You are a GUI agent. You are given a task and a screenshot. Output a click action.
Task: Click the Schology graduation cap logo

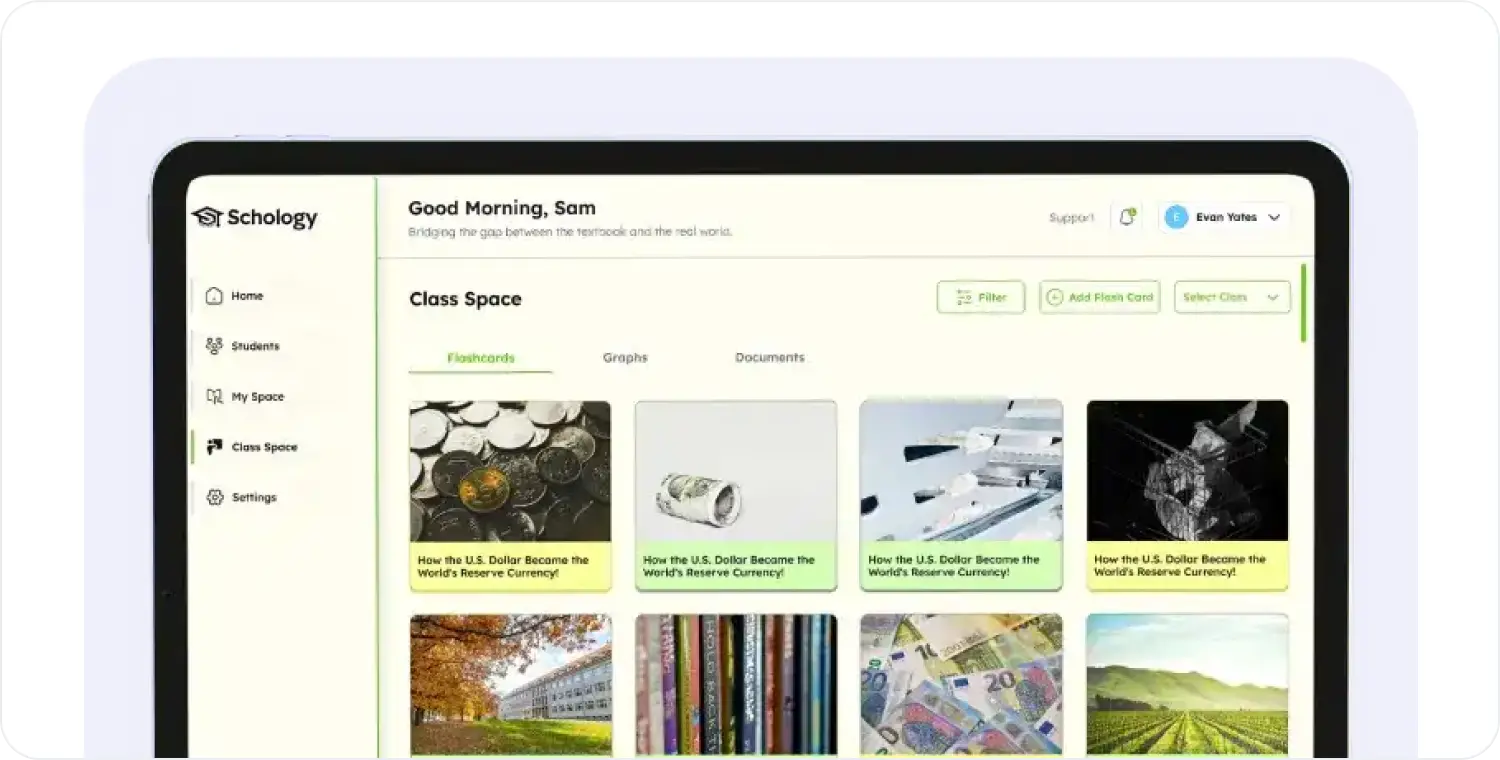pos(206,218)
